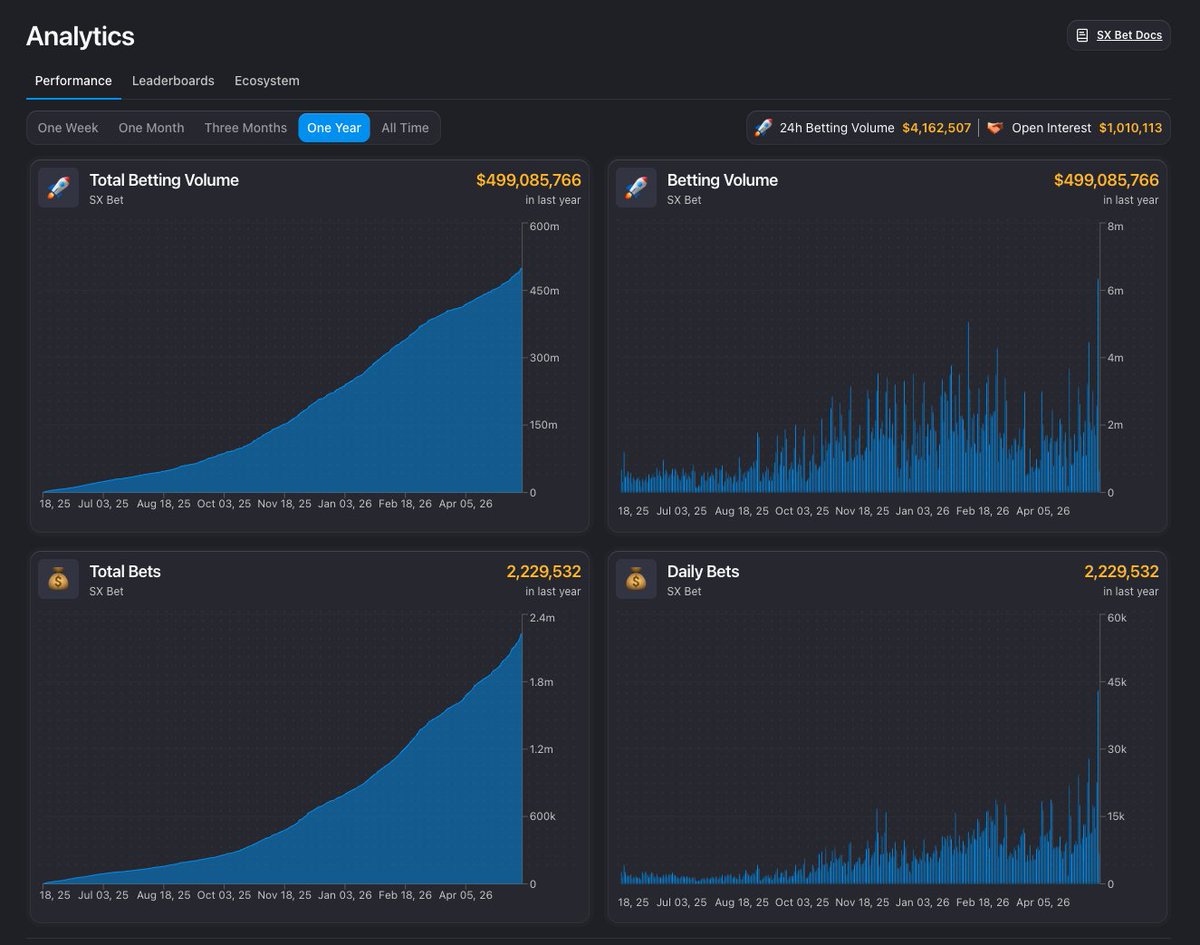Click the Total Bets area chart
The image size is (1200, 945).
pos(281,750)
